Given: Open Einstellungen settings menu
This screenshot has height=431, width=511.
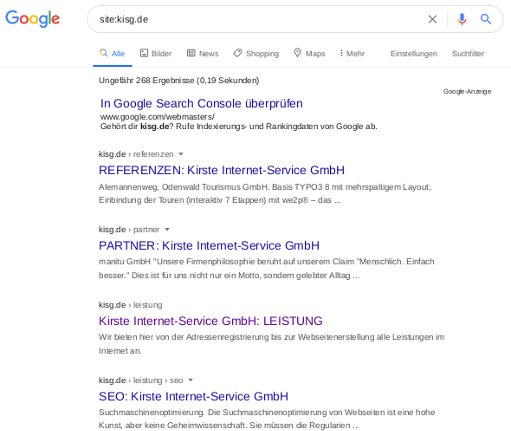Looking at the screenshot, I should [x=414, y=53].
